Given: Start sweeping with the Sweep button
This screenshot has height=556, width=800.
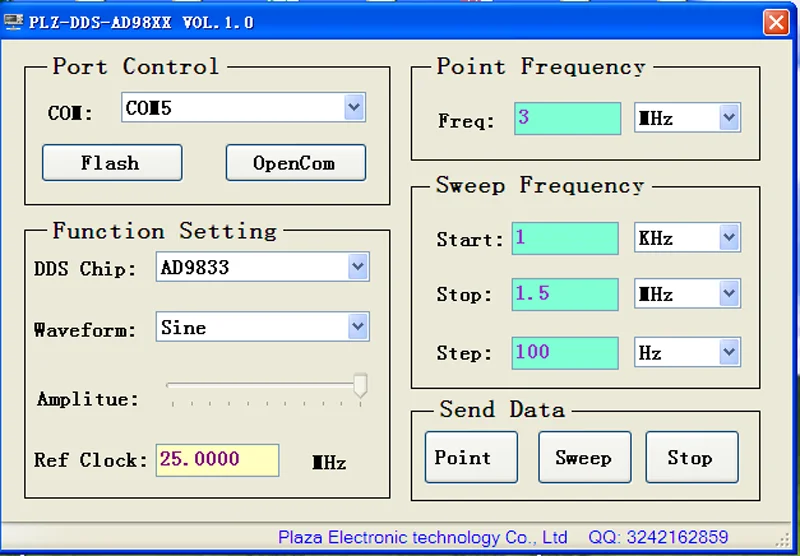Looking at the screenshot, I should click(584, 458).
